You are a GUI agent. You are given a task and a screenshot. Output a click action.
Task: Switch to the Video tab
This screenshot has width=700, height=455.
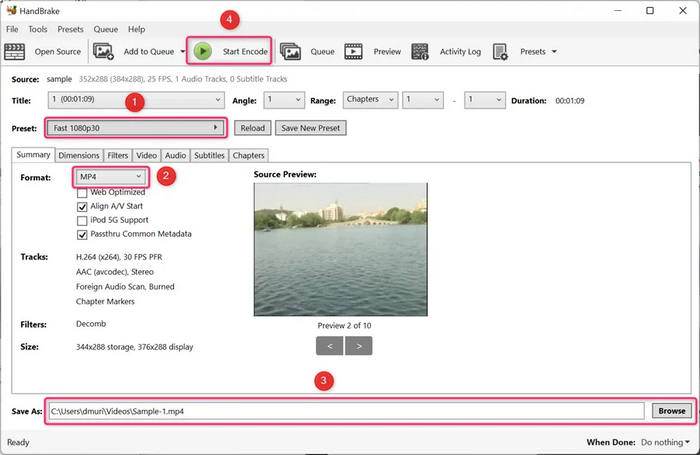146,155
